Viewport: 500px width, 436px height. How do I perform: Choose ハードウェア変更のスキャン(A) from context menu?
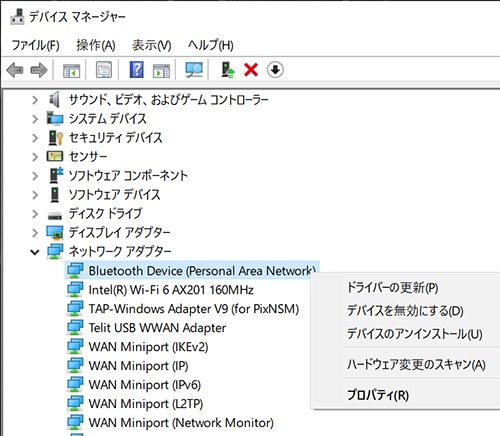click(x=416, y=364)
